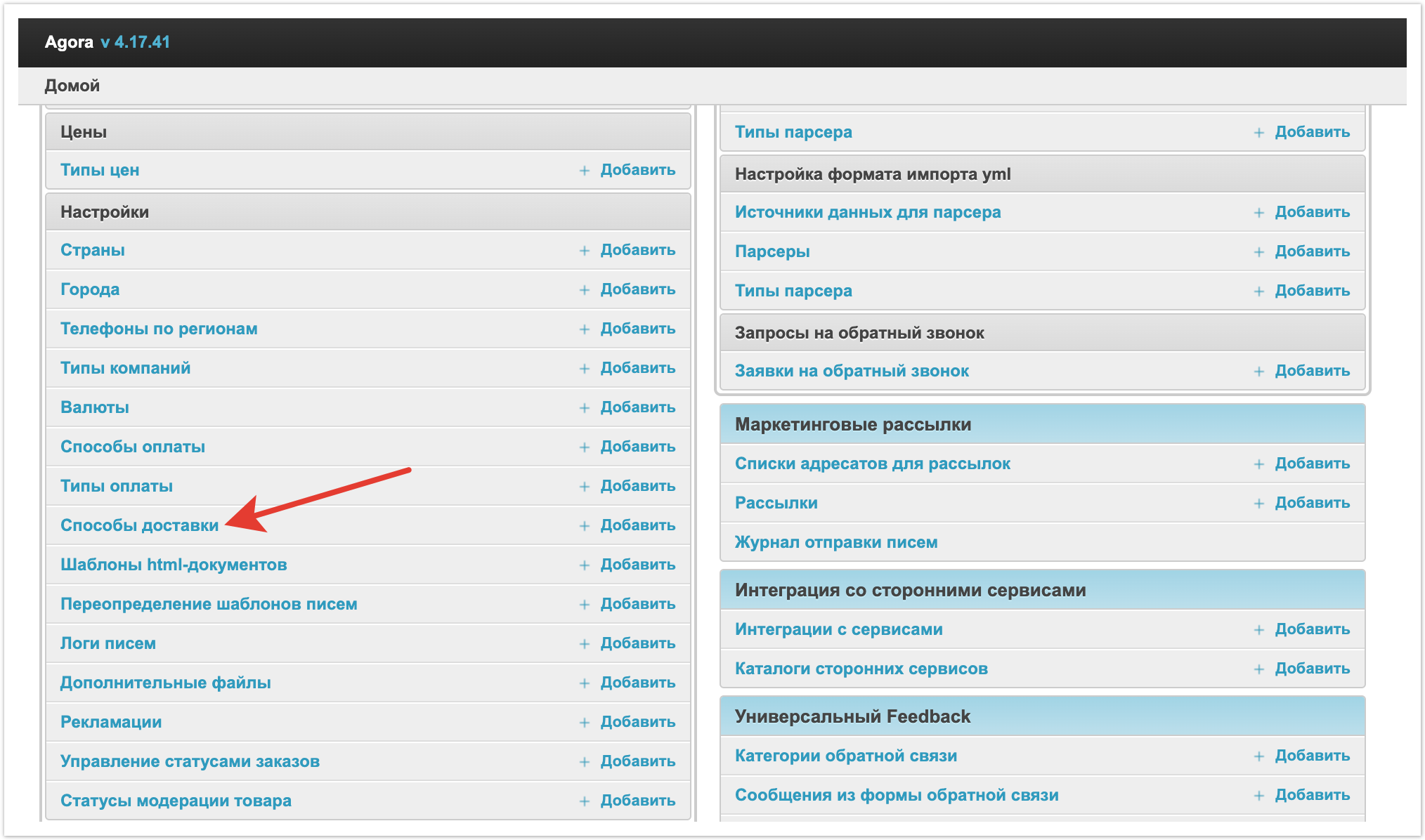Click plus icon for Категории обратной связи
The height and width of the screenshot is (840, 1425).
point(1258,756)
